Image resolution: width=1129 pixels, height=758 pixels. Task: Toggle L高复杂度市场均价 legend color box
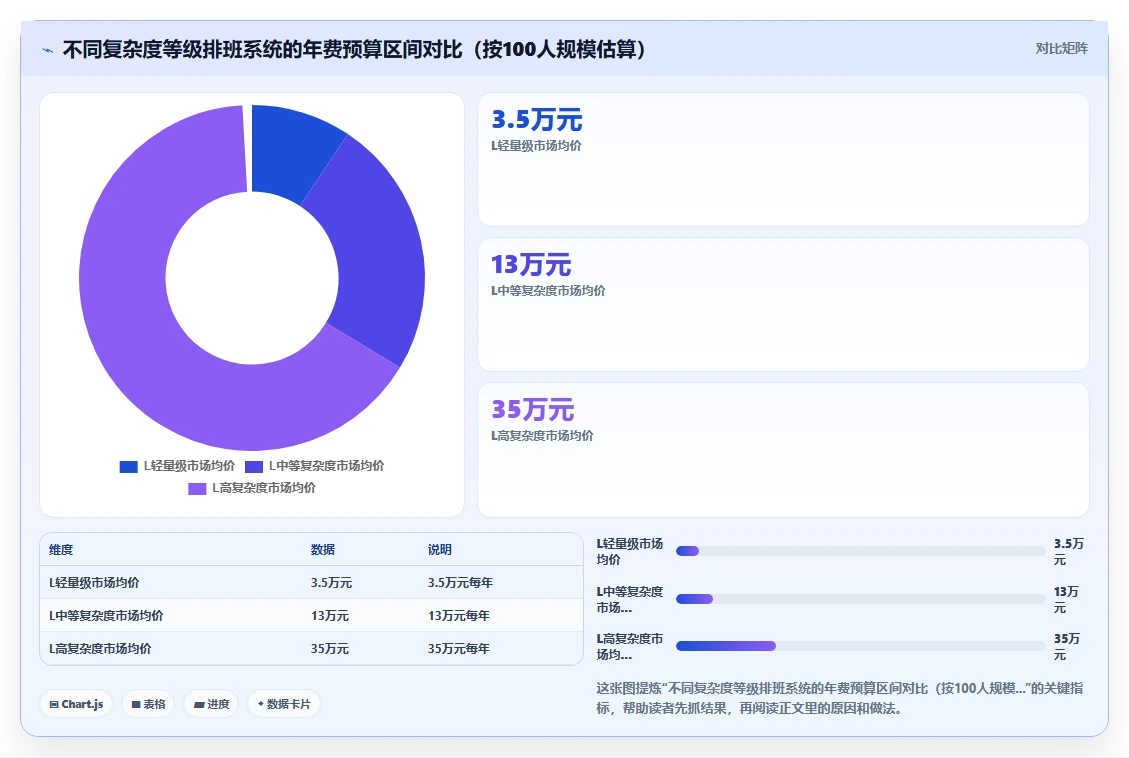coord(197,489)
